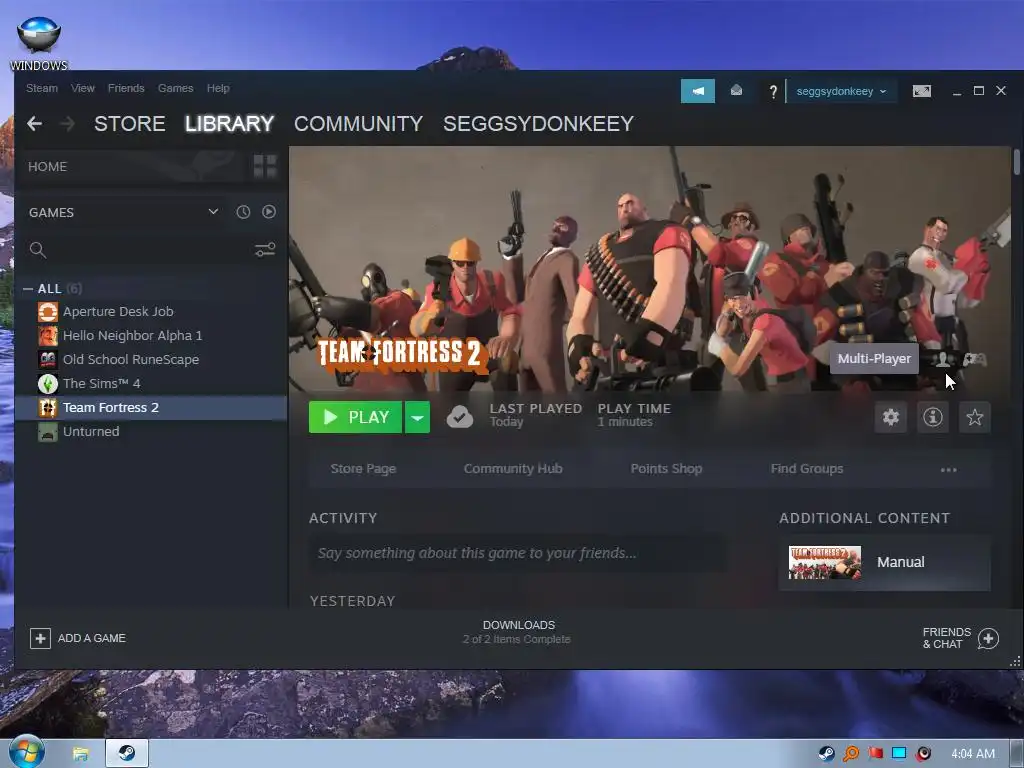Open friends and chat plus icon

tap(988, 638)
